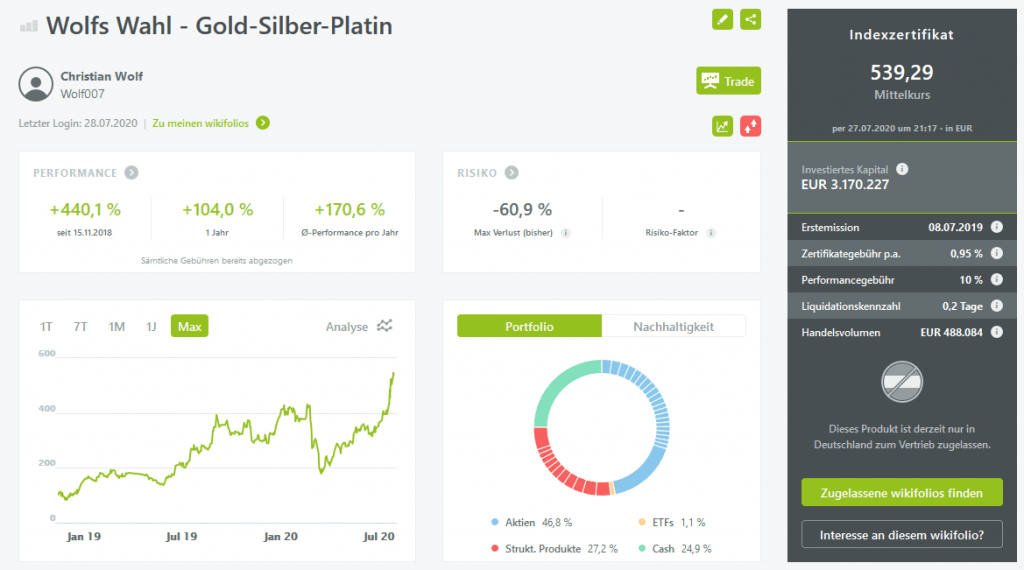
Task: Show info for Max Verlust
Action: coord(565,233)
